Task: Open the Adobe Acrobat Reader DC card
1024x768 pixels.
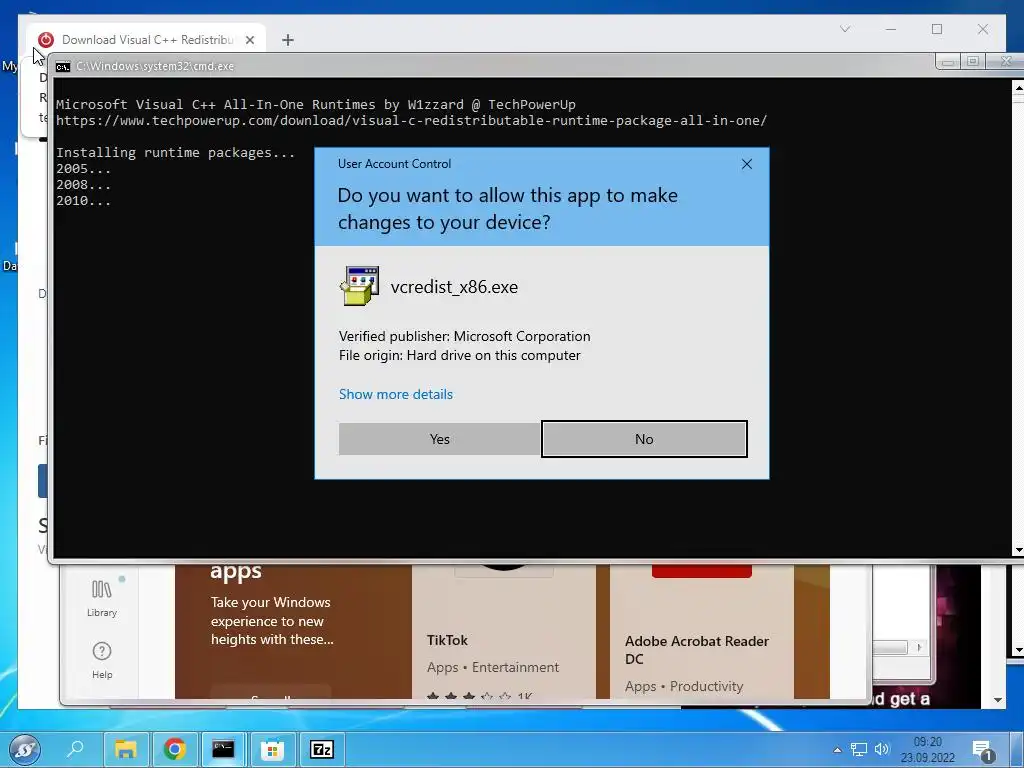Action: pyautogui.click(x=701, y=632)
